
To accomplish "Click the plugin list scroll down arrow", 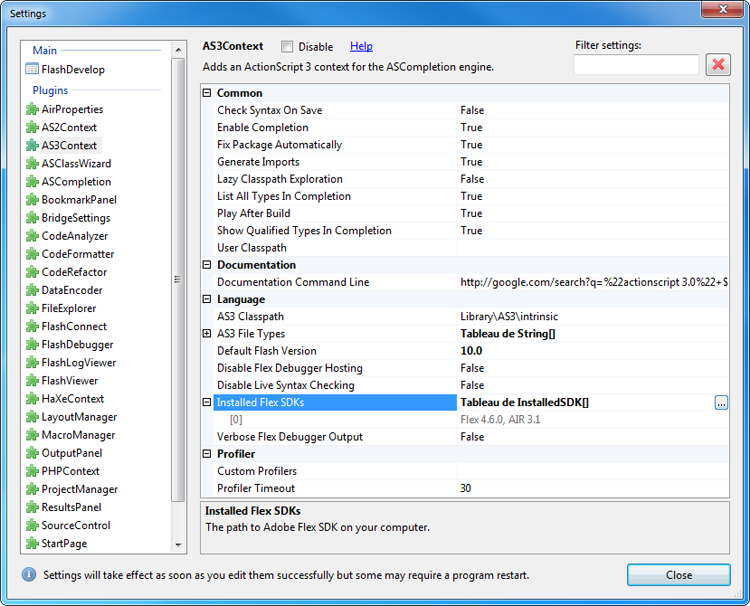I will pos(179,545).
